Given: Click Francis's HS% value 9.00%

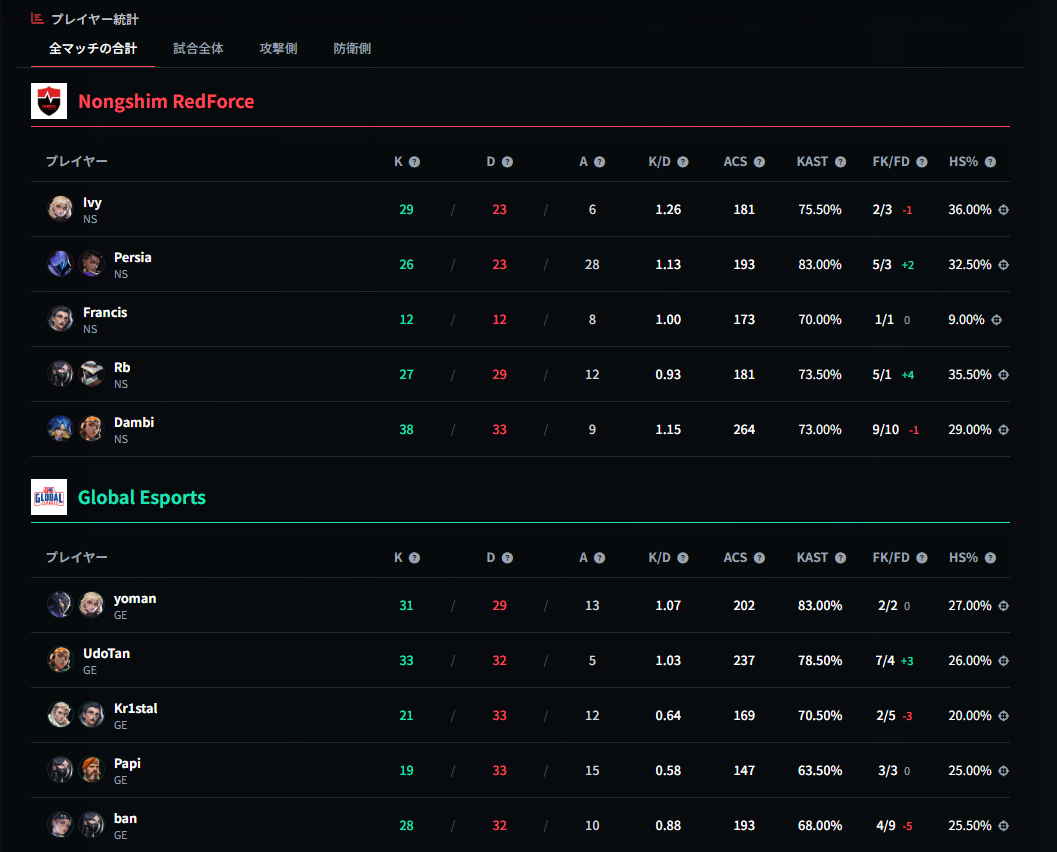Looking at the screenshot, I should point(966,320).
